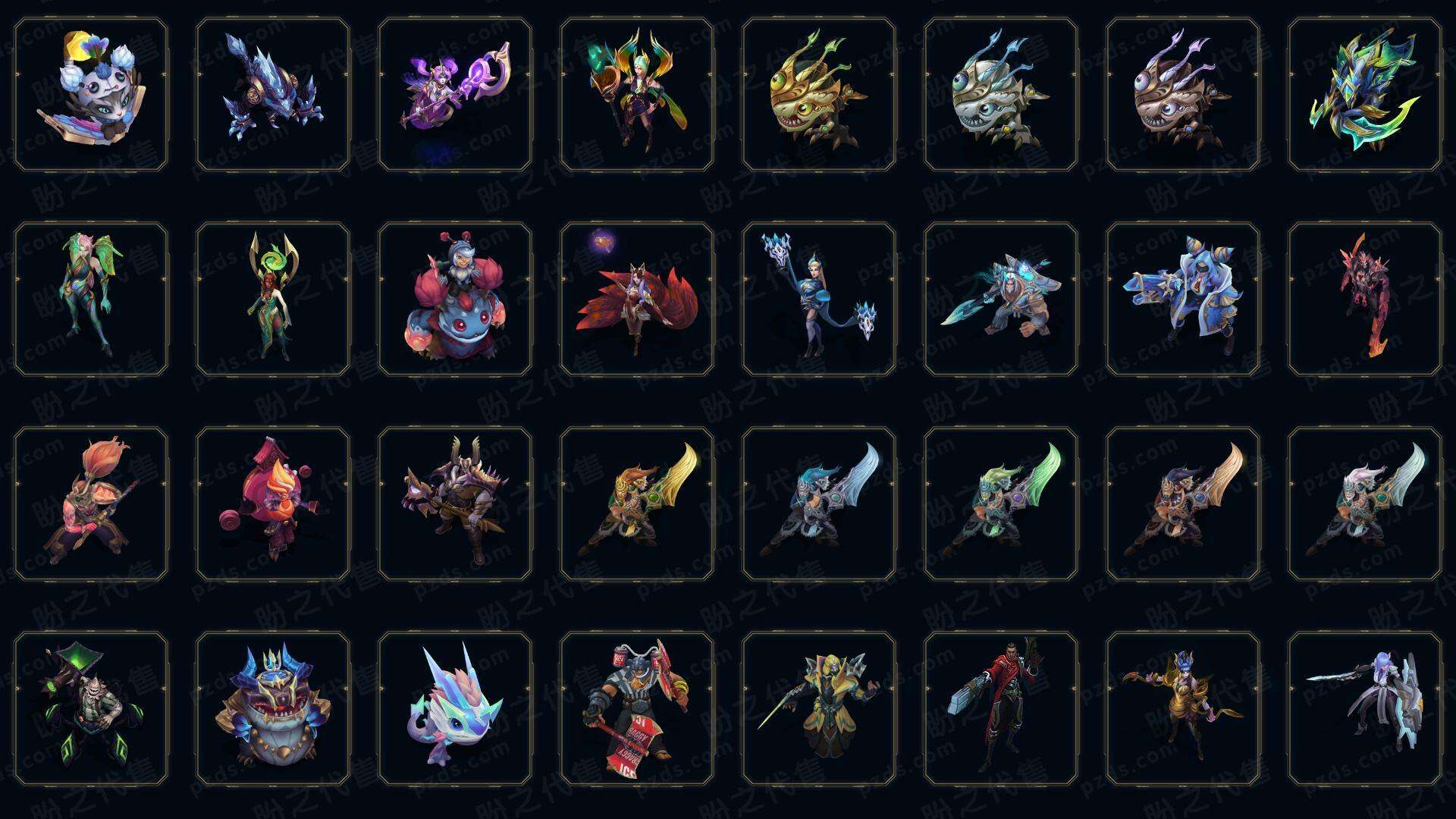Open the blue robed armored knight tile
Image resolution: width=1456 pixels, height=819 pixels.
(x=1183, y=299)
